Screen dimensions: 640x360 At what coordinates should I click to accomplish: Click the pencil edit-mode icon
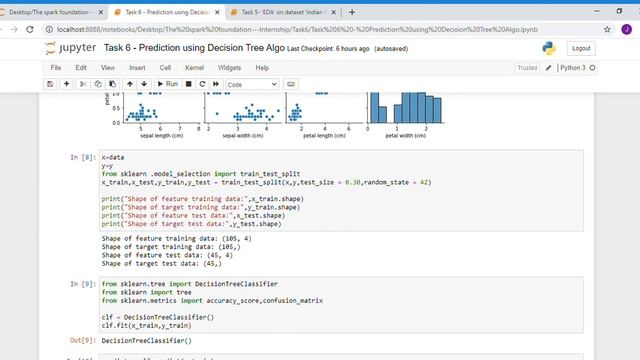coord(549,68)
